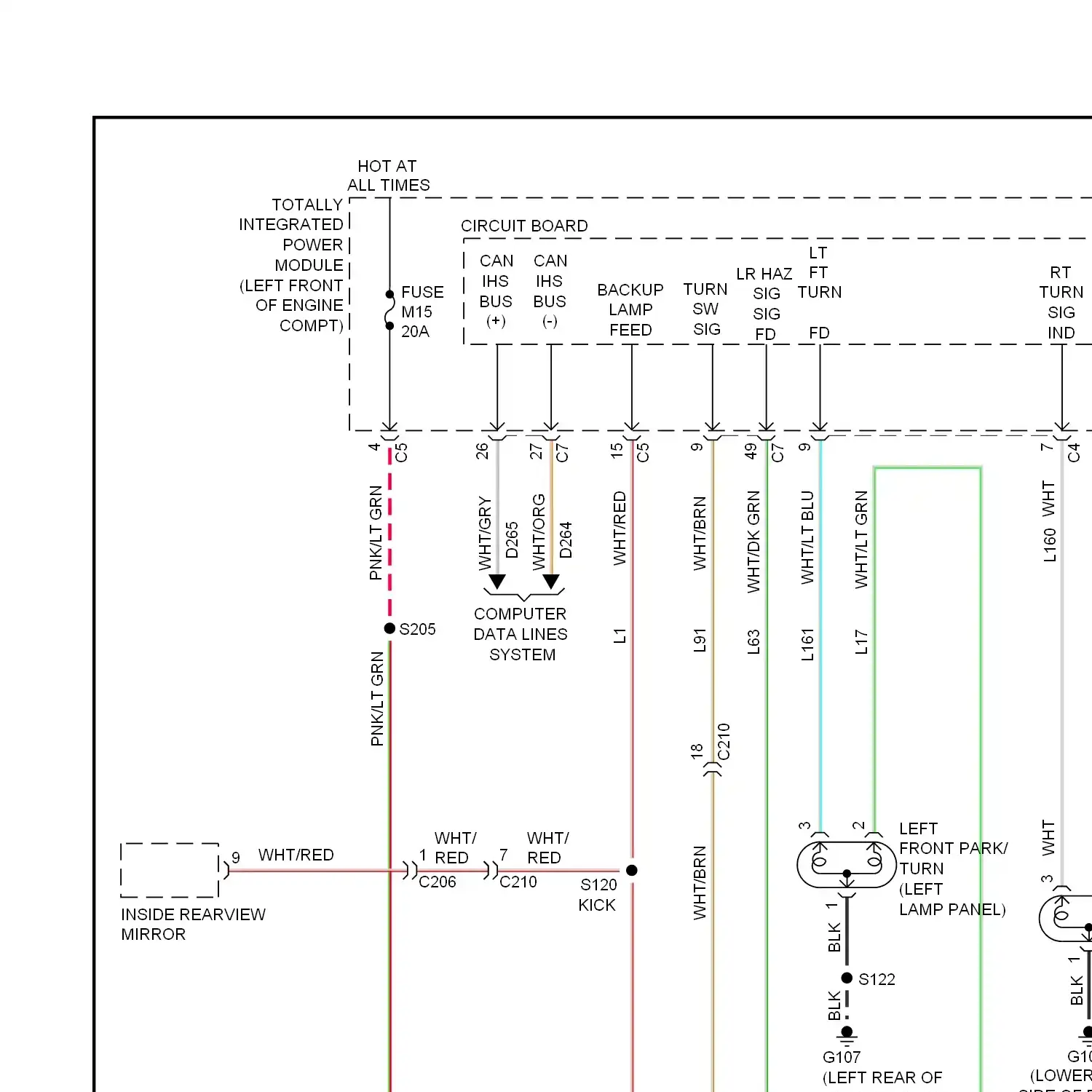Click the splice dot beside S205
The width and height of the screenshot is (1092, 1092).
[x=389, y=628]
